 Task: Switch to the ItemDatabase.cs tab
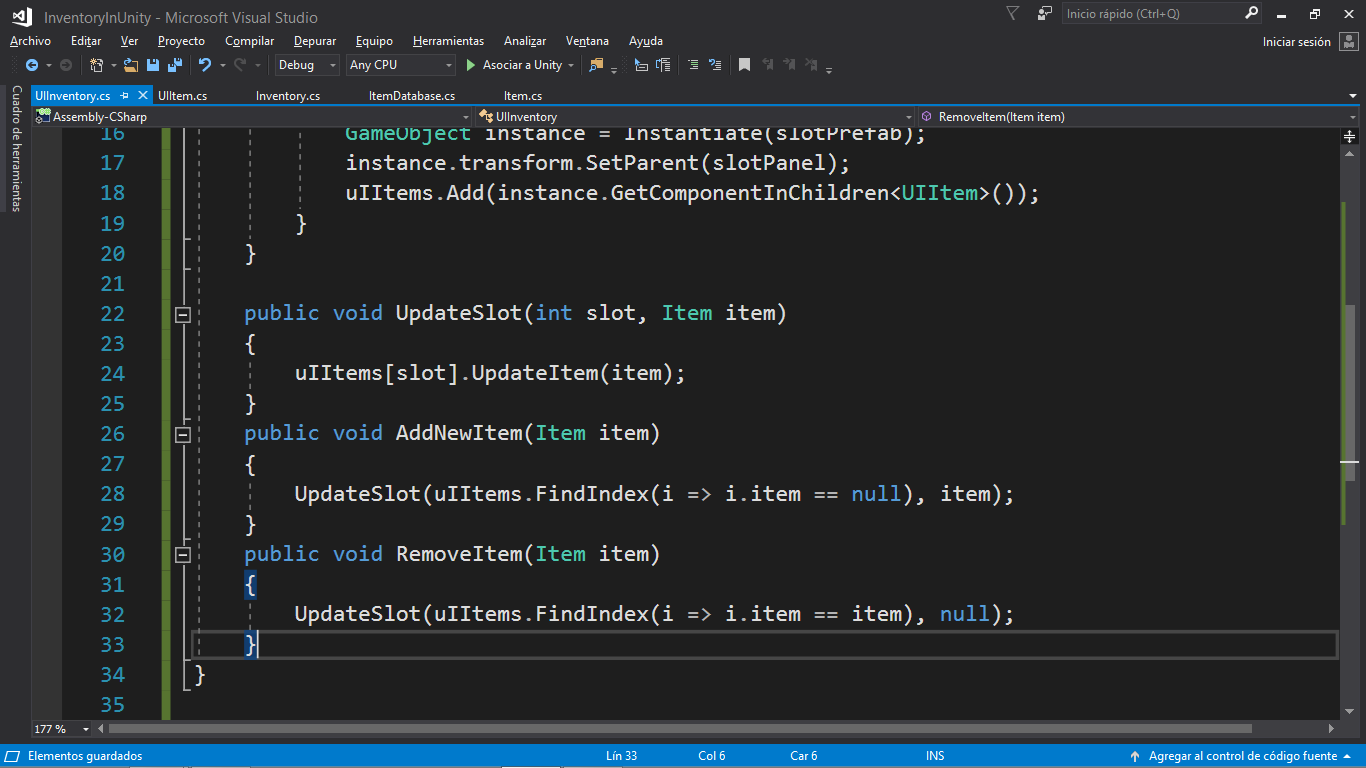click(412, 96)
